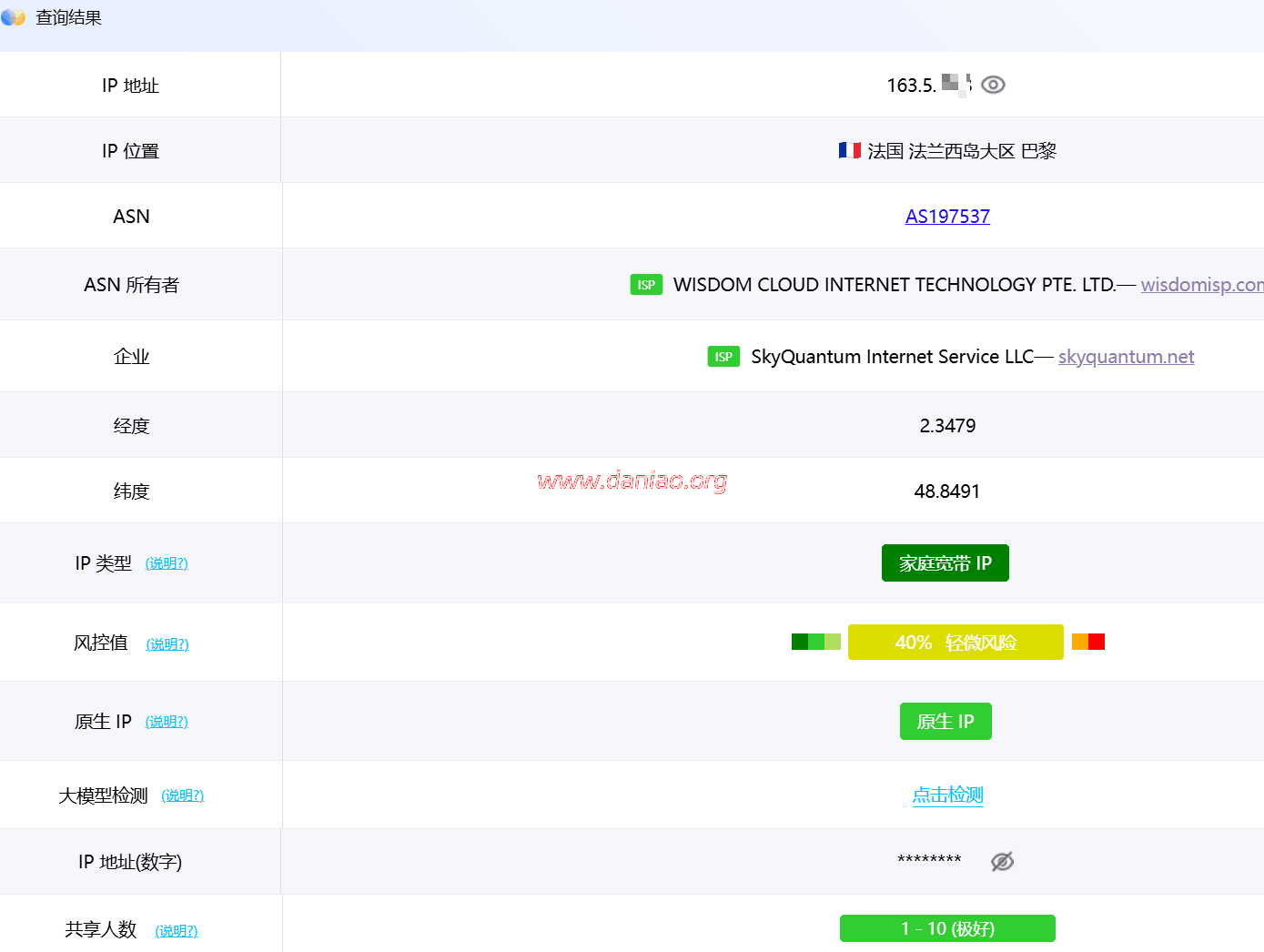Visit the skyquantum.net link
The width and height of the screenshot is (1264, 952).
pyautogui.click(x=1126, y=357)
